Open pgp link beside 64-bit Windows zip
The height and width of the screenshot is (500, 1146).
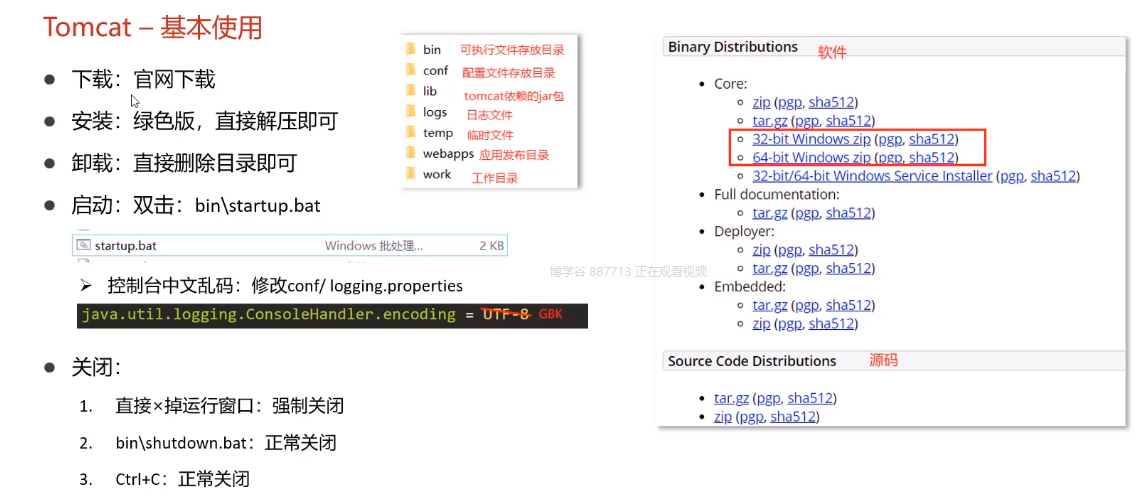(x=890, y=157)
